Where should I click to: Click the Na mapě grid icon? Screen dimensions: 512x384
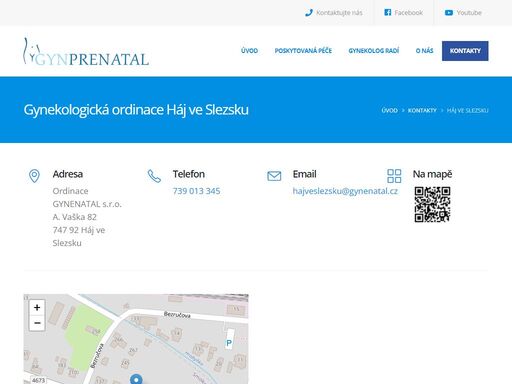(394, 176)
